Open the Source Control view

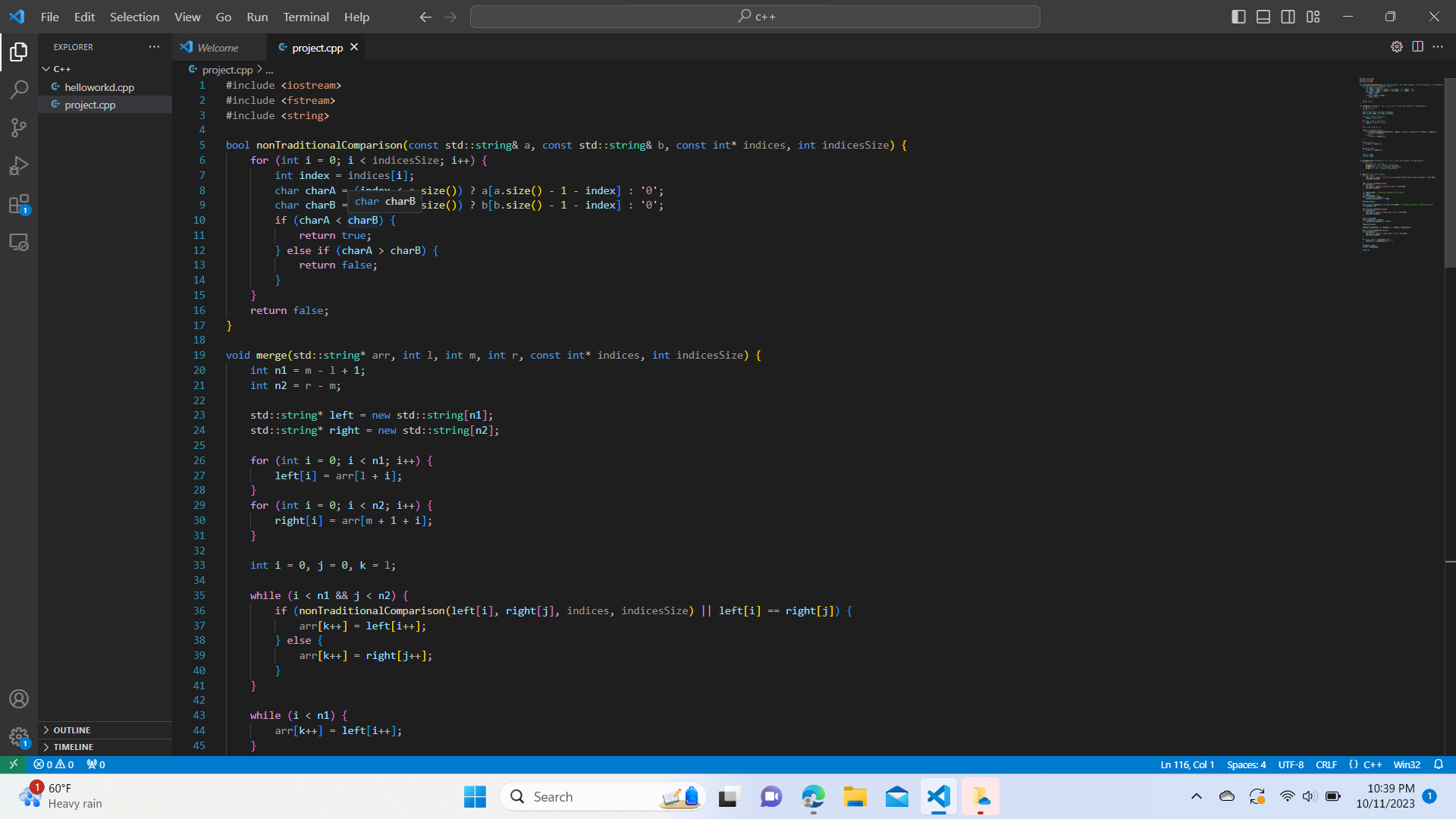click(18, 127)
